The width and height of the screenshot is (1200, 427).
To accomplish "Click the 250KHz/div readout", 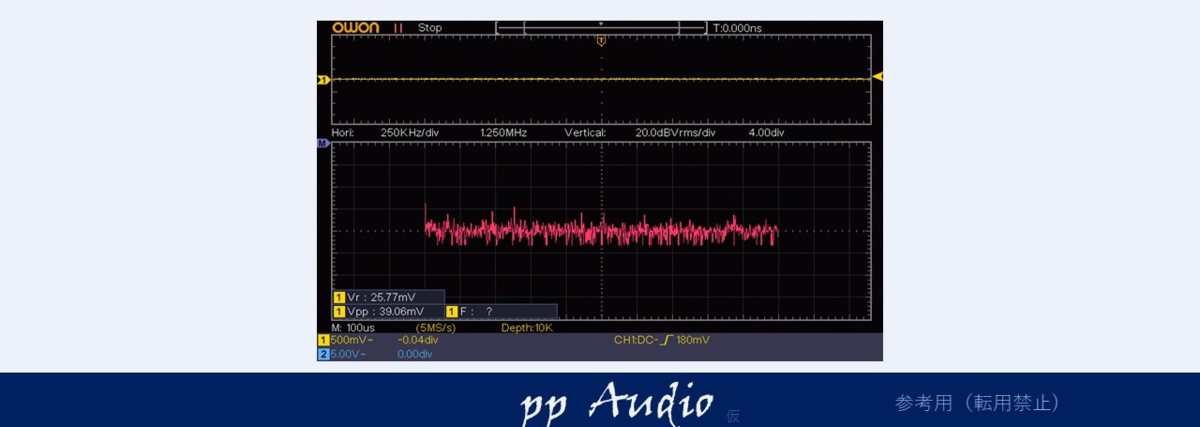I will click(411, 132).
